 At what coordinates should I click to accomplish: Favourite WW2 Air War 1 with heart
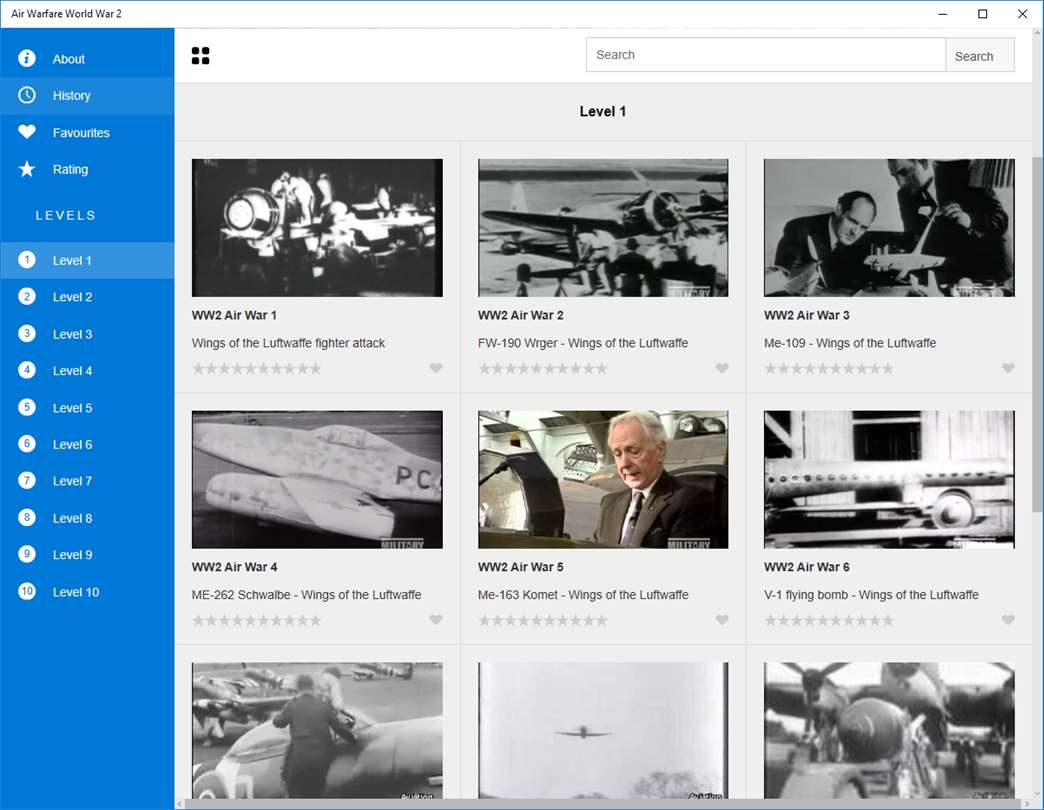click(436, 368)
